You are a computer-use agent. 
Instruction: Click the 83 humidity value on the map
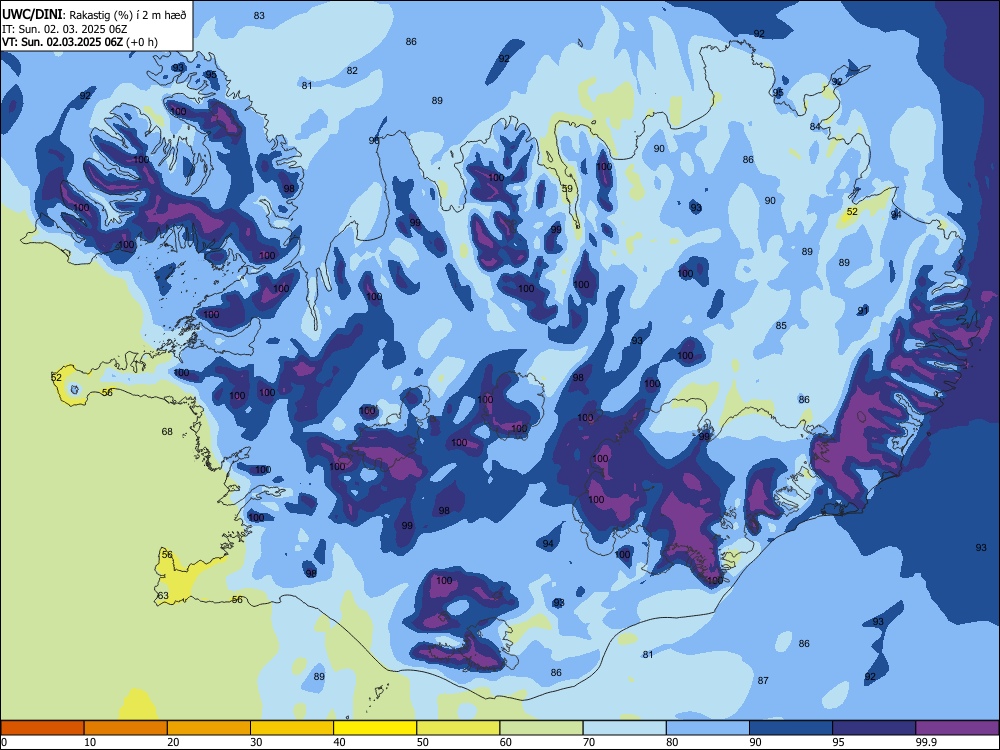coord(259,16)
